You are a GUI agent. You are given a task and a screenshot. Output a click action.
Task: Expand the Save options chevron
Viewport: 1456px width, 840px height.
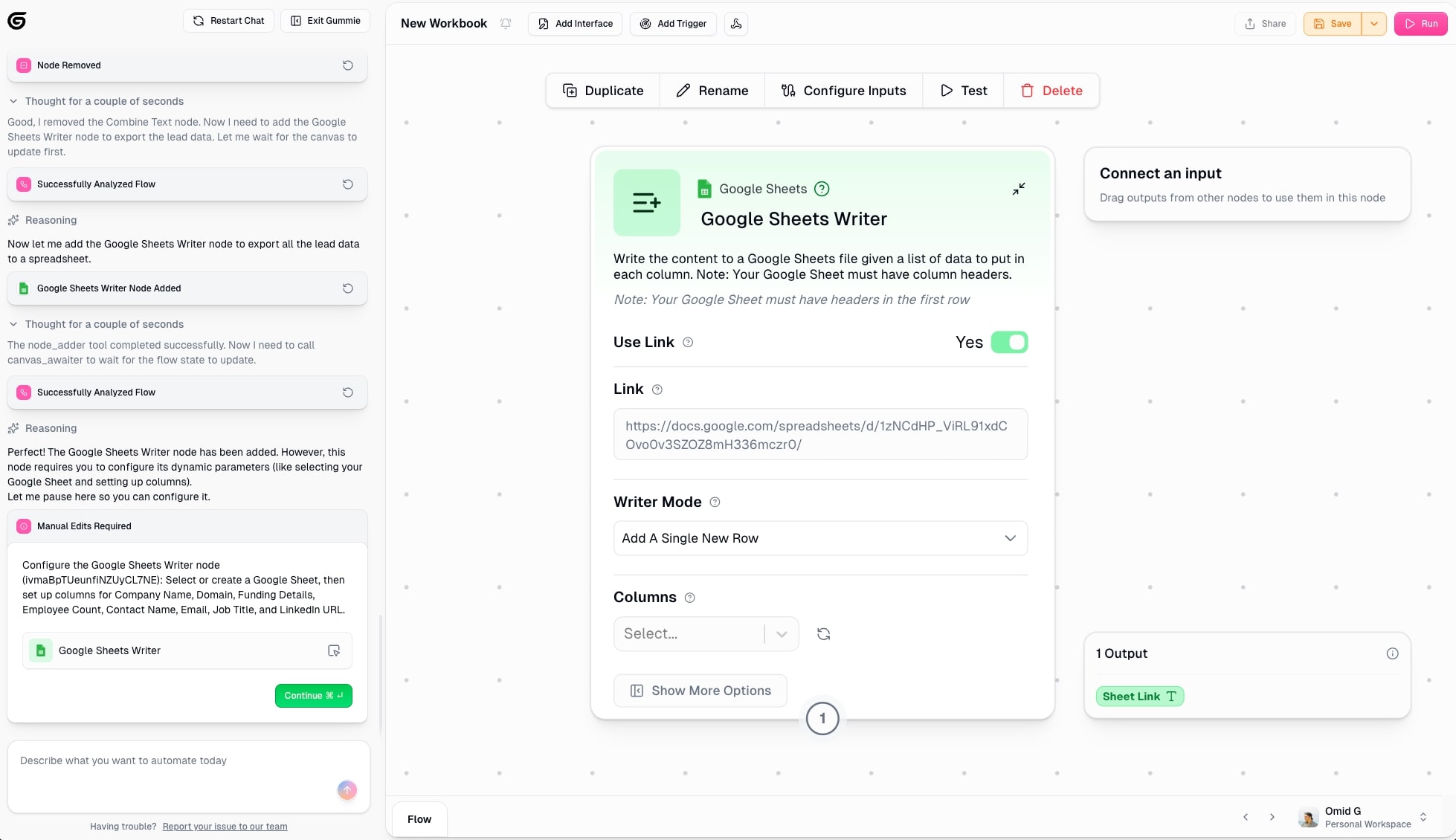point(1373,23)
